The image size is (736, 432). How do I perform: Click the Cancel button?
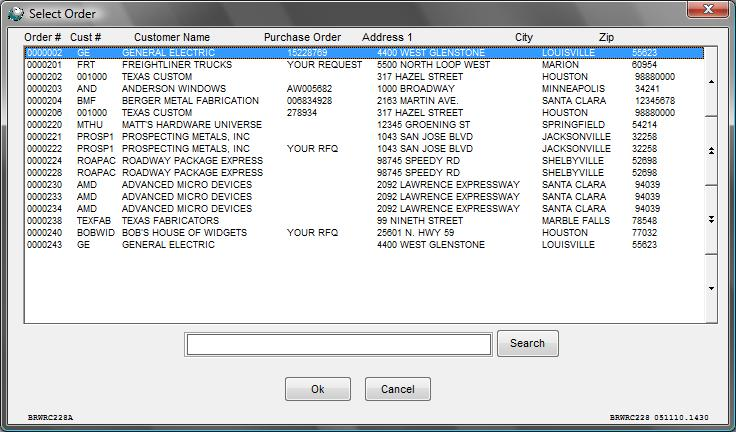(x=398, y=389)
